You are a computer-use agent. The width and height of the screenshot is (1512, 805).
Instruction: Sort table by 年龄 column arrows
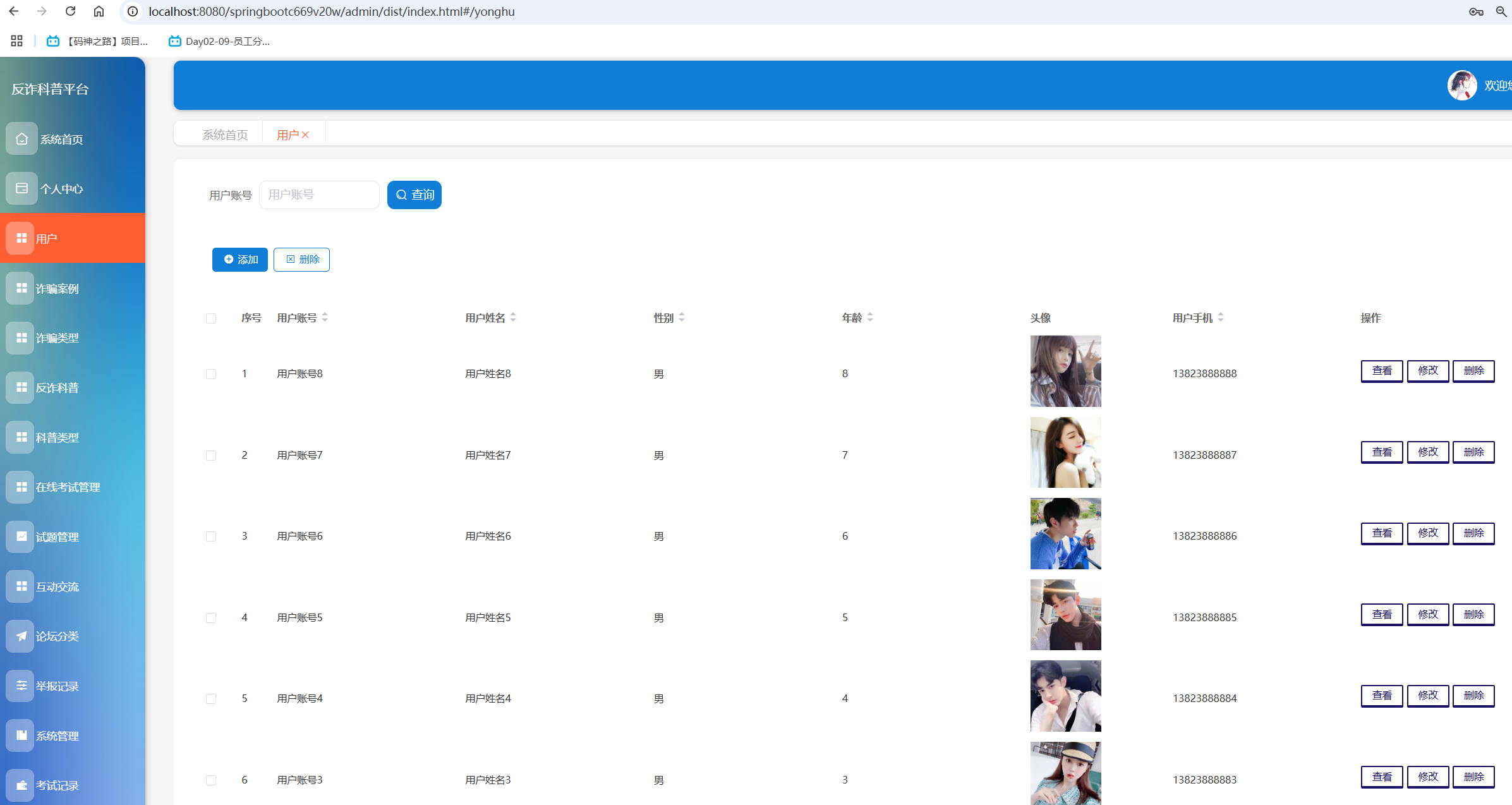click(x=870, y=317)
